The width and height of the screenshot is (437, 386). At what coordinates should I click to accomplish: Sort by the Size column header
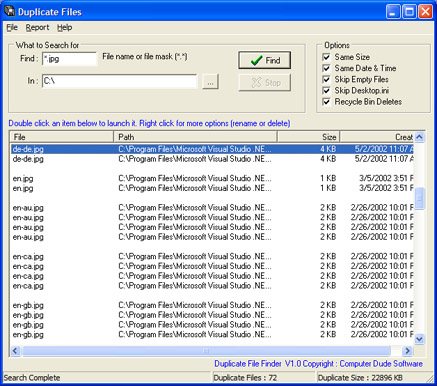tap(308, 137)
